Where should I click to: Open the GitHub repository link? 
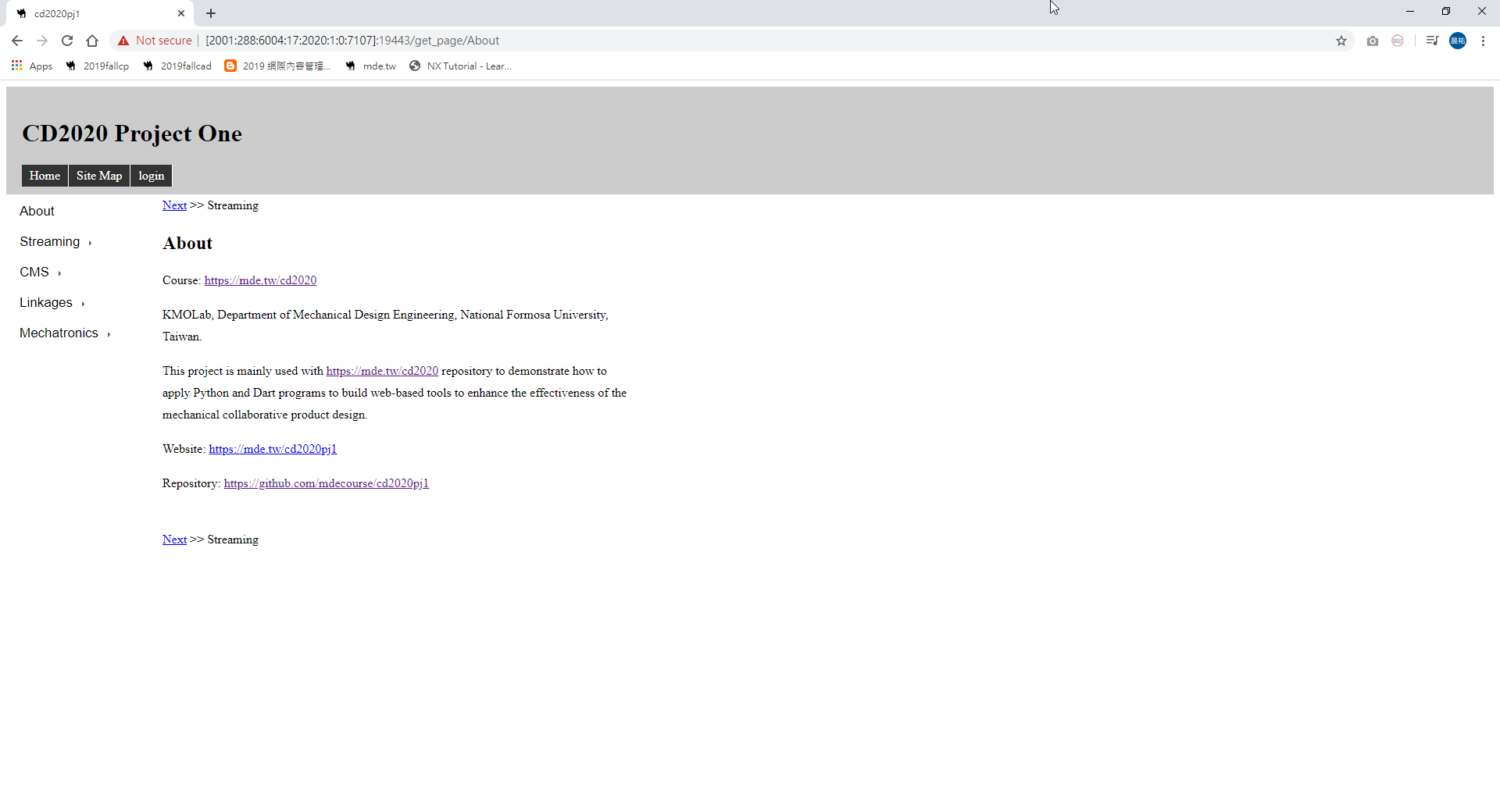(326, 483)
